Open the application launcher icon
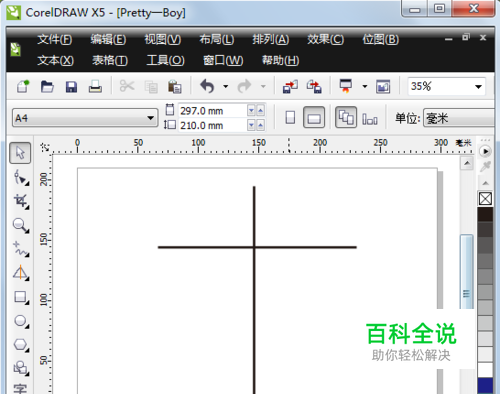The width and height of the screenshot is (500, 394). (346, 86)
